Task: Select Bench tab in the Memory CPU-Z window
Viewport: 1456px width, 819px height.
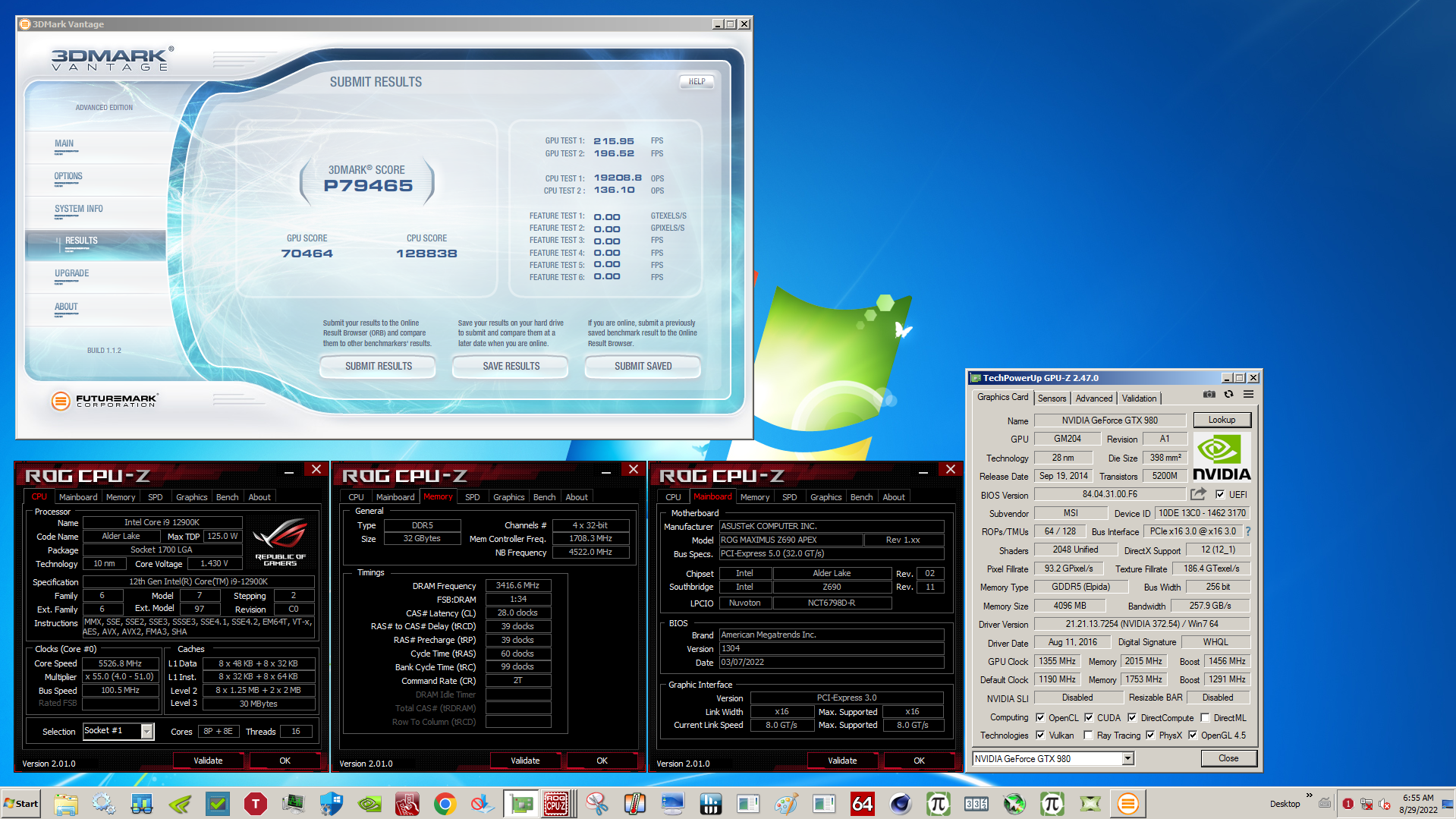Action: 544,497
